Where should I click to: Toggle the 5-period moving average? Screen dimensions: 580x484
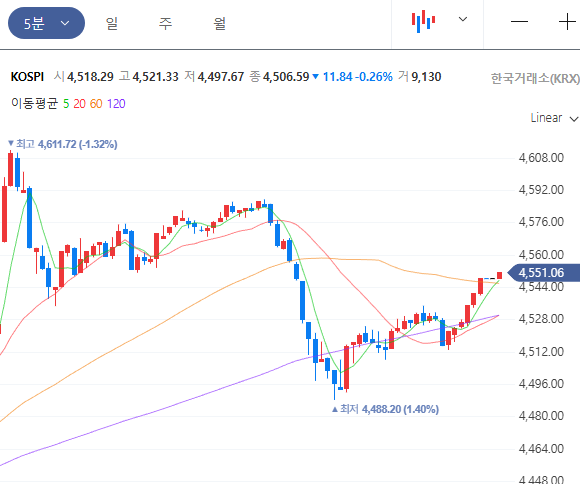pos(66,104)
